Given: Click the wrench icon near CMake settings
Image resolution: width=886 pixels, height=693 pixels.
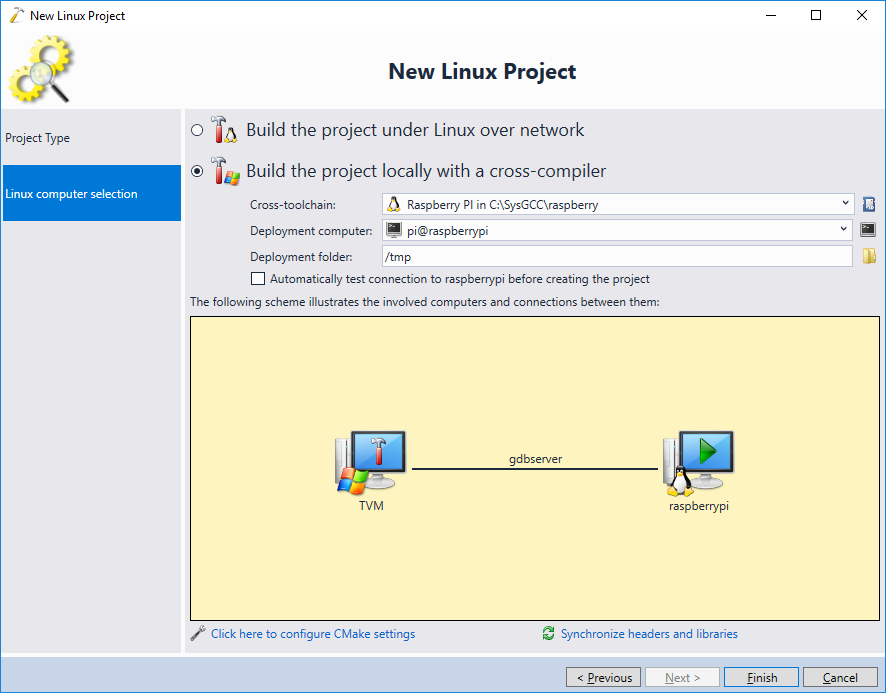Looking at the screenshot, I should tap(198, 633).
